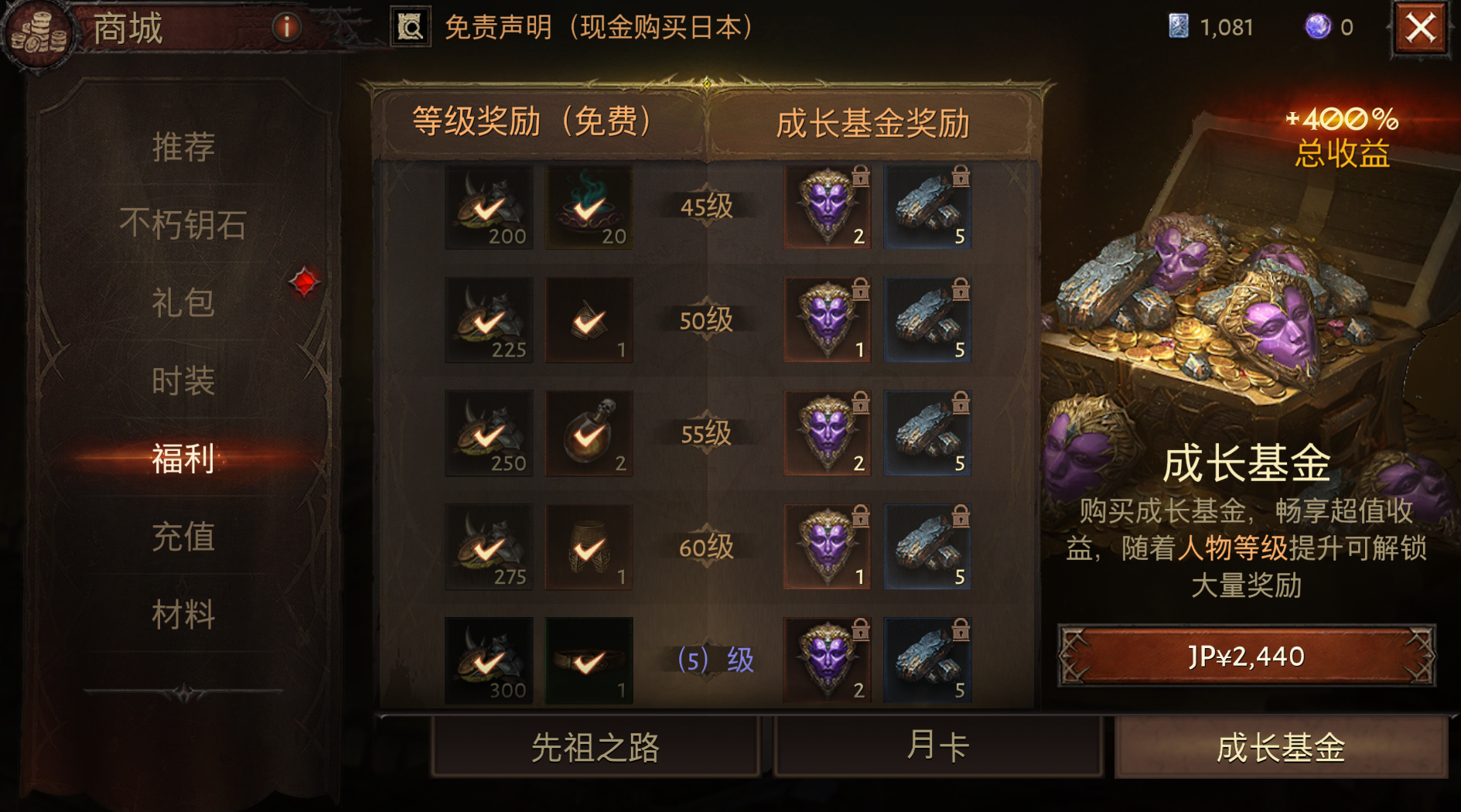The image size is (1461, 812).
Task: Select locked purple crest at 60级 row
Action: click(828, 548)
